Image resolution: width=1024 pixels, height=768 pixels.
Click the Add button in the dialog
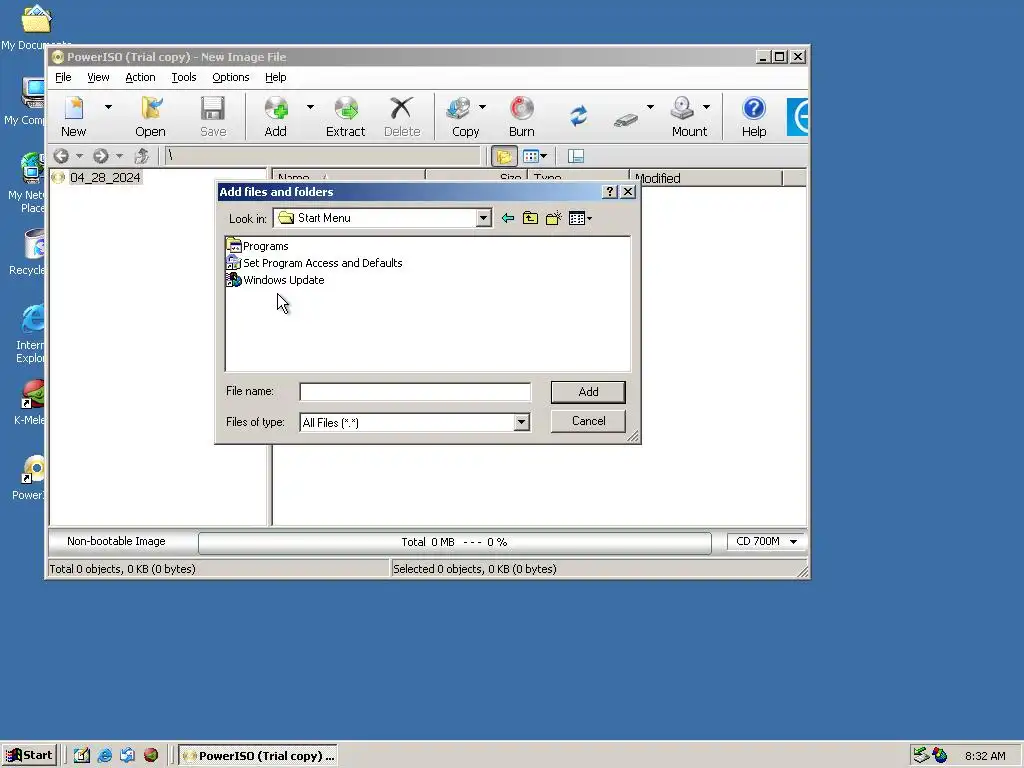(588, 392)
